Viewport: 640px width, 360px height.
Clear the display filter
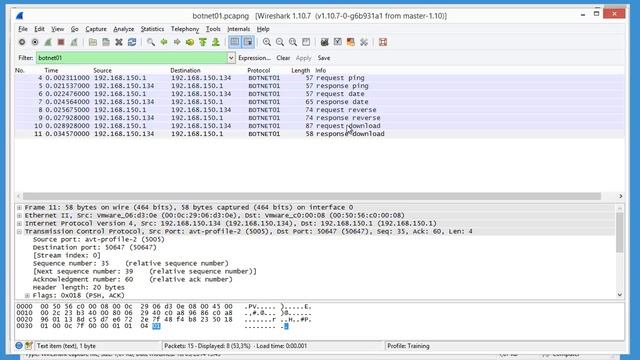click(x=283, y=58)
